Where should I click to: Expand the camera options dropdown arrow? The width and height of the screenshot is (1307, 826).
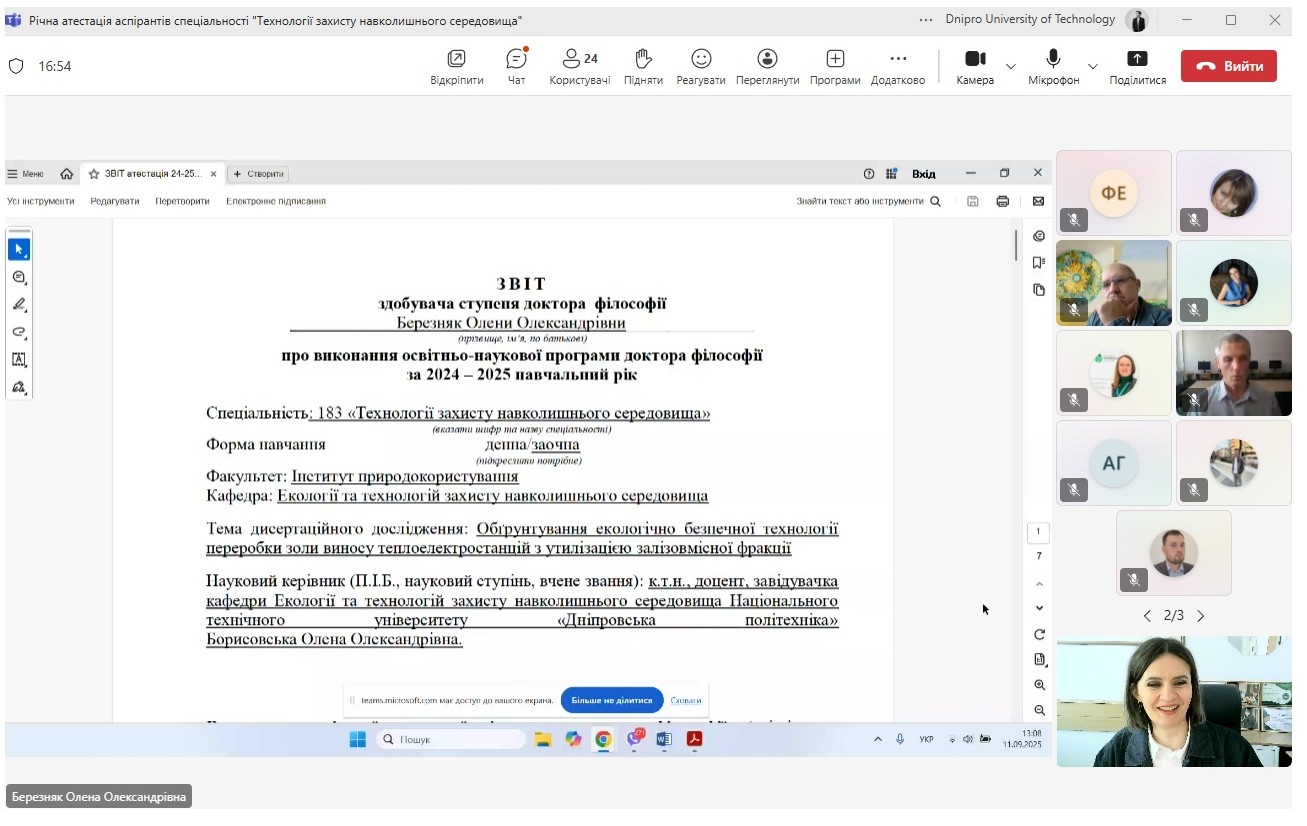pyautogui.click(x=1011, y=67)
